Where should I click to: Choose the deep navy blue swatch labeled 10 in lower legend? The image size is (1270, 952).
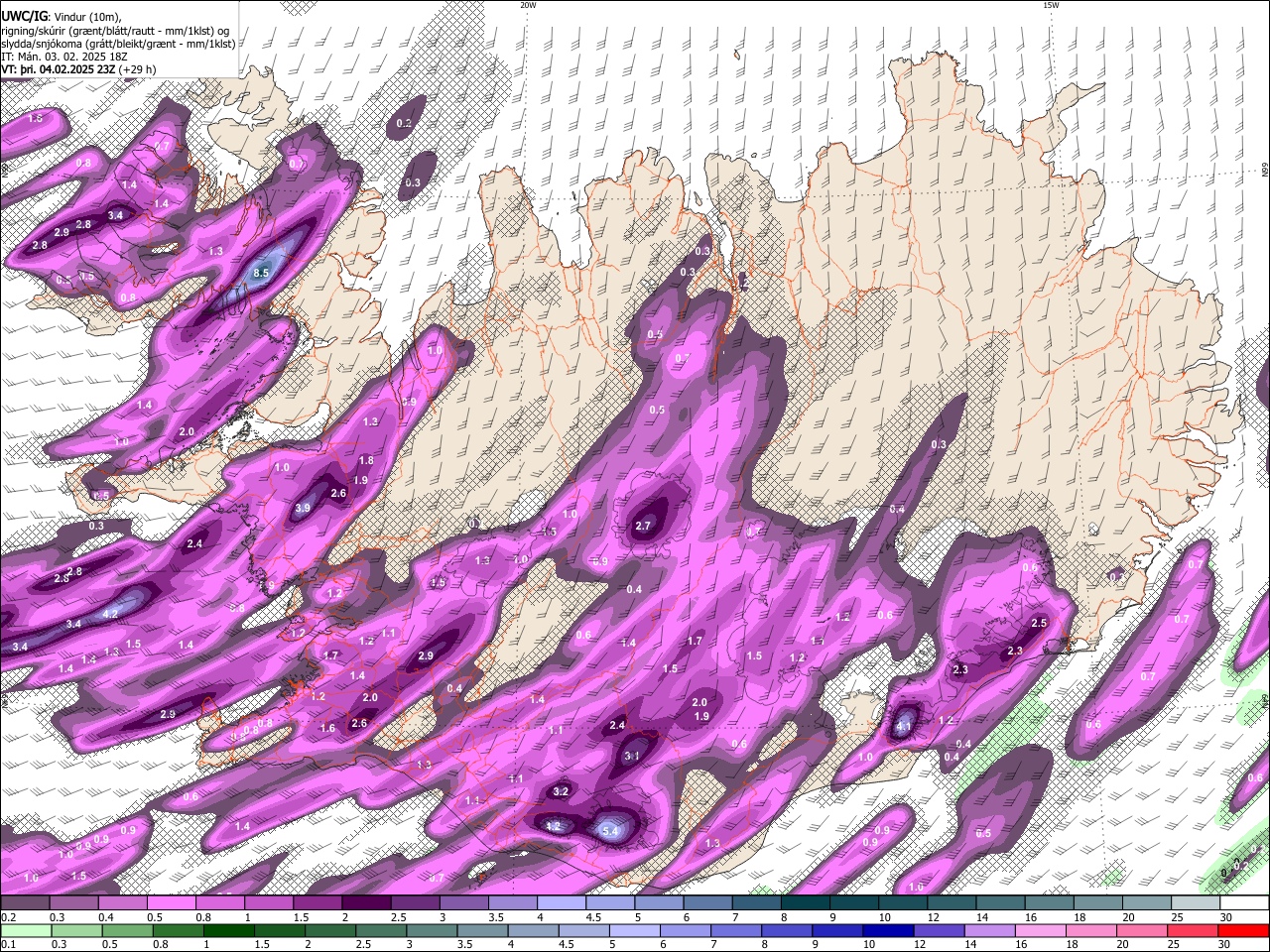click(888, 930)
